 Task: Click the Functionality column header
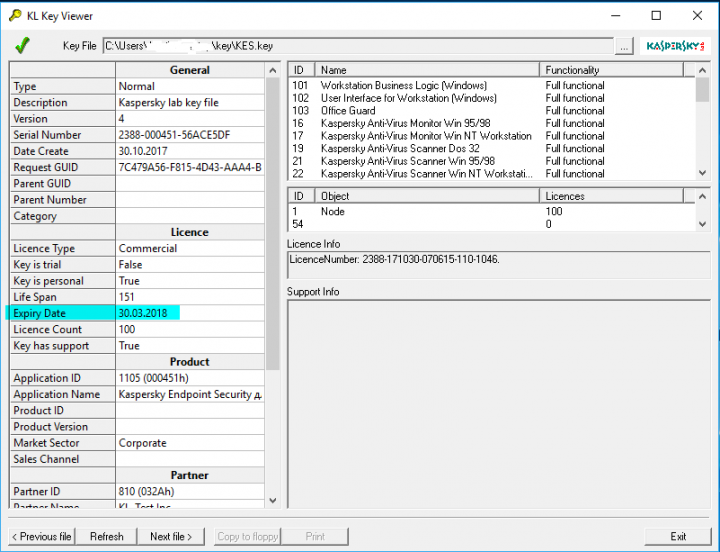coord(612,70)
